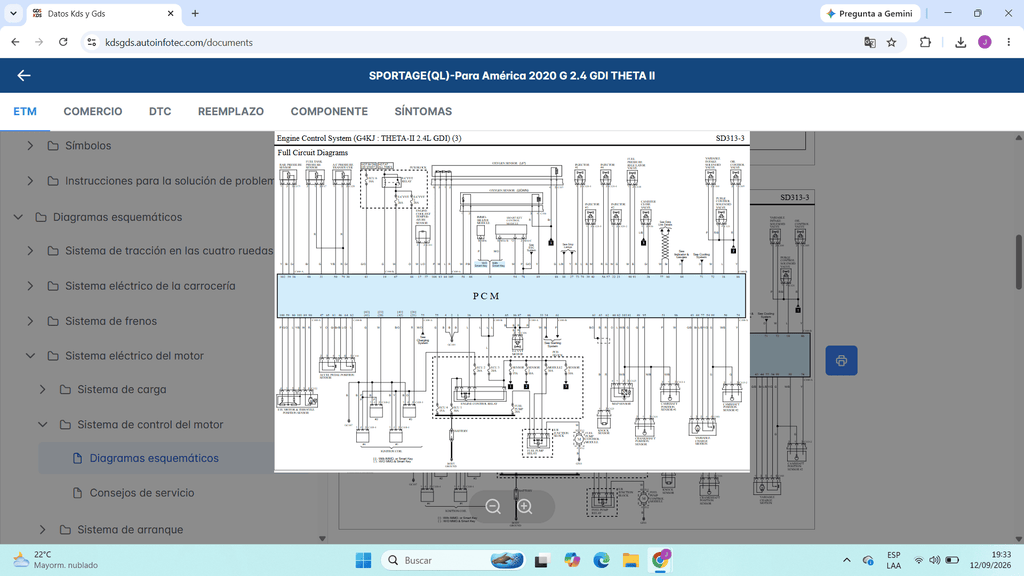Open the SÍNTOMAS tab

click(423, 112)
